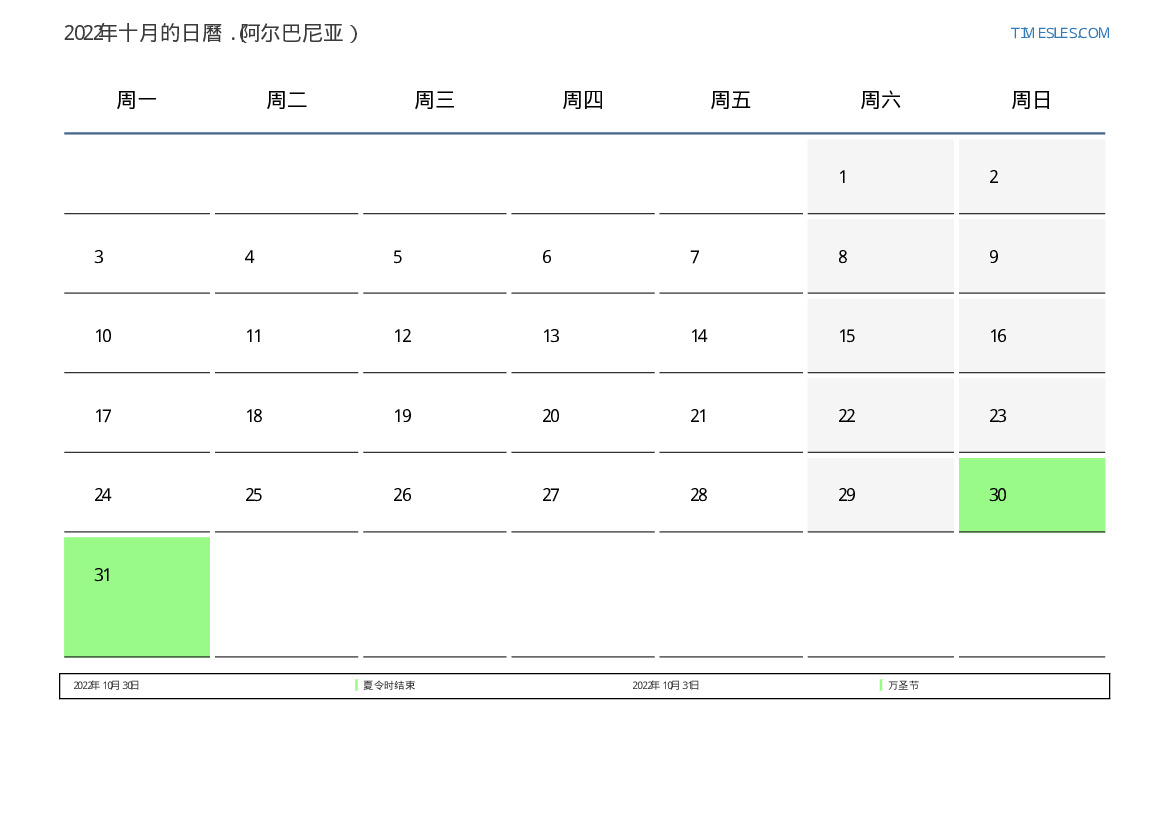Select date 1 in the Saturday column
This screenshot has height=827, width=1169.
tap(880, 177)
